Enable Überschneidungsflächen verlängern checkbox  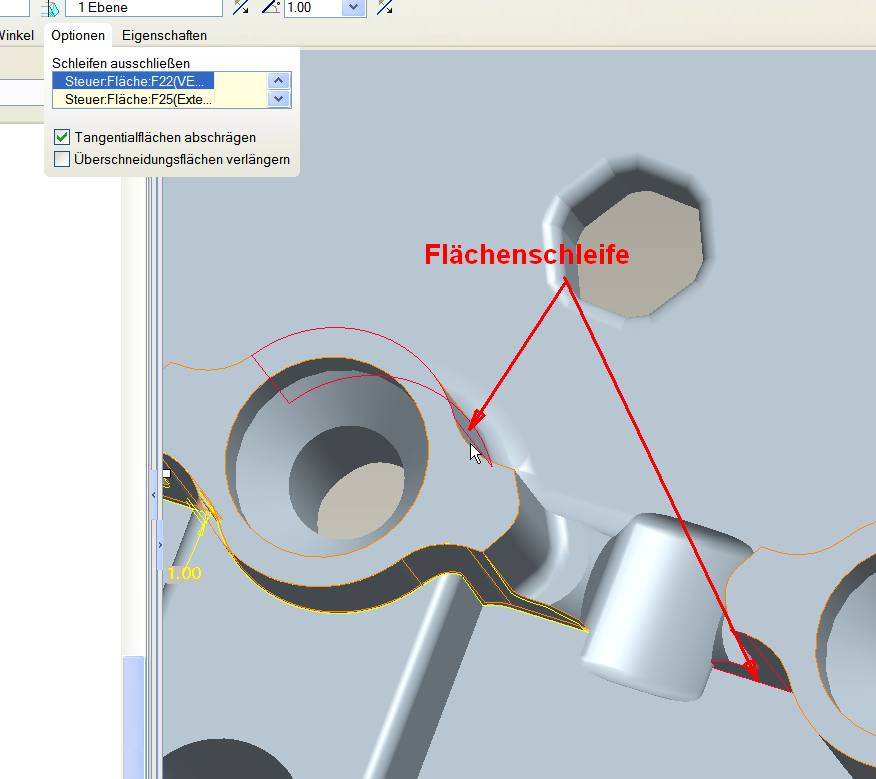pyautogui.click(x=62, y=159)
